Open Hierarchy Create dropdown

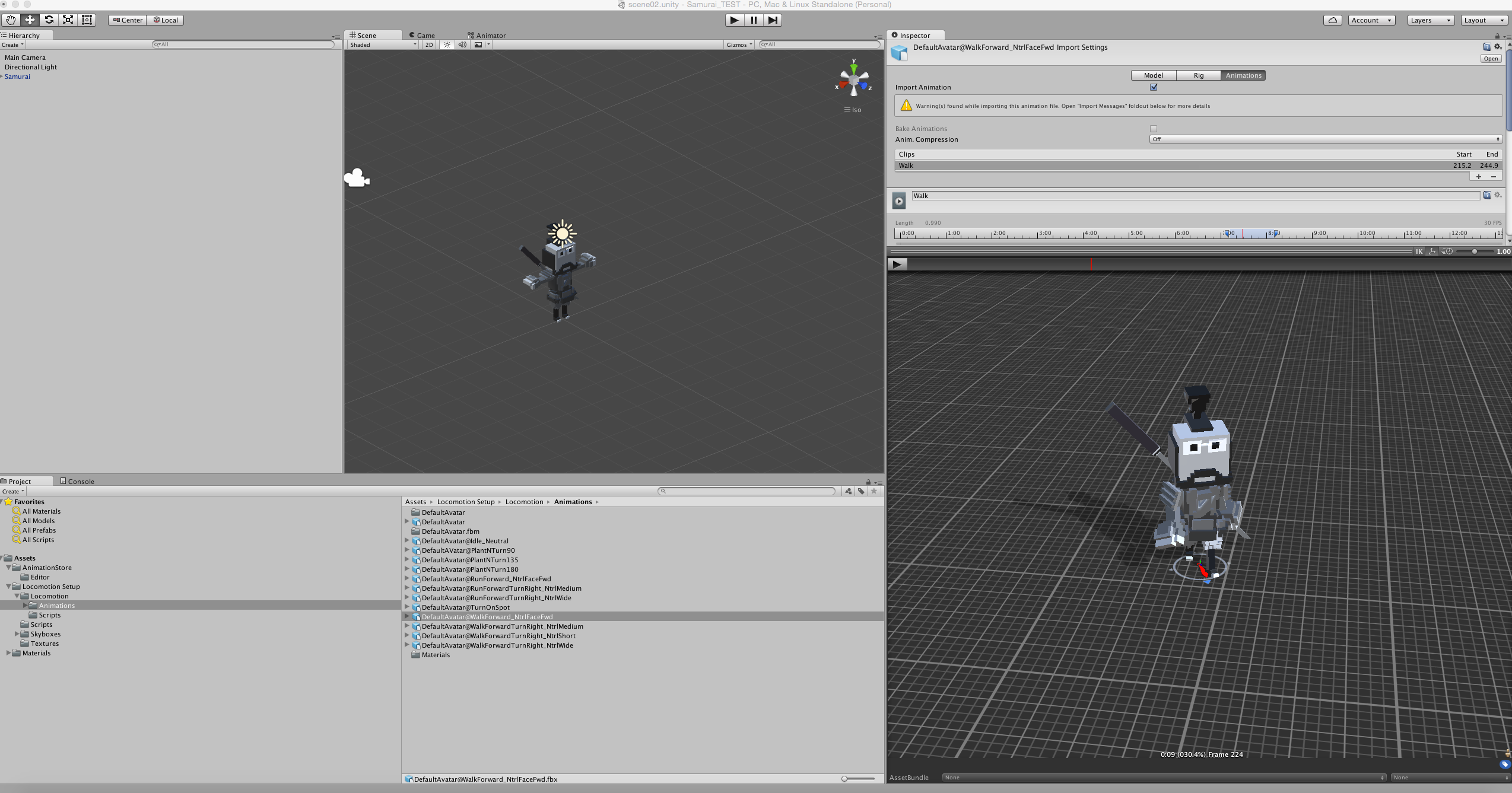coord(12,45)
